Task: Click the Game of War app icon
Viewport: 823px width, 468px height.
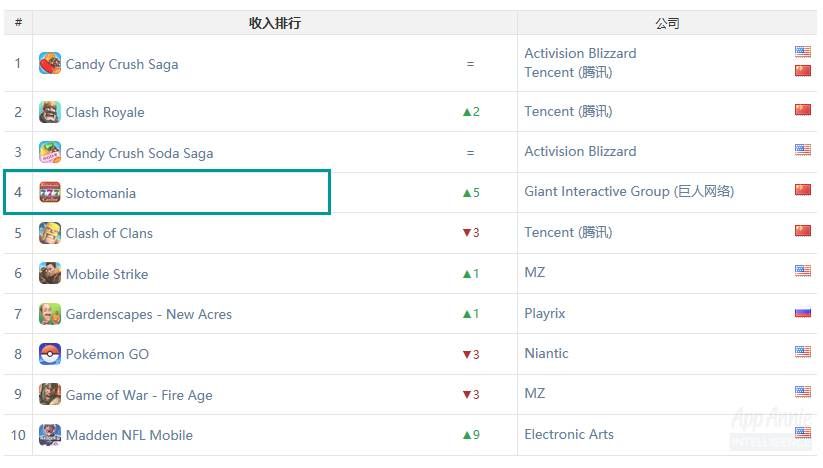Action: pyautogui.click(x=50, y=395)
